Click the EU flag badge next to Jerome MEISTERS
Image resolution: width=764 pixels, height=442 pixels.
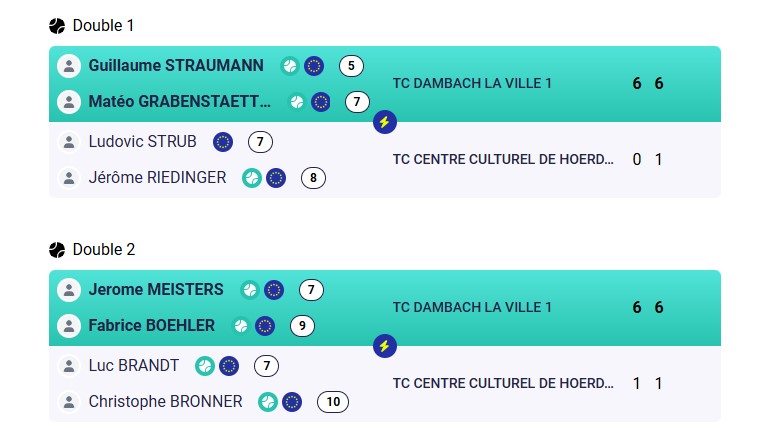pyautogui.click(x=274, y=290)
